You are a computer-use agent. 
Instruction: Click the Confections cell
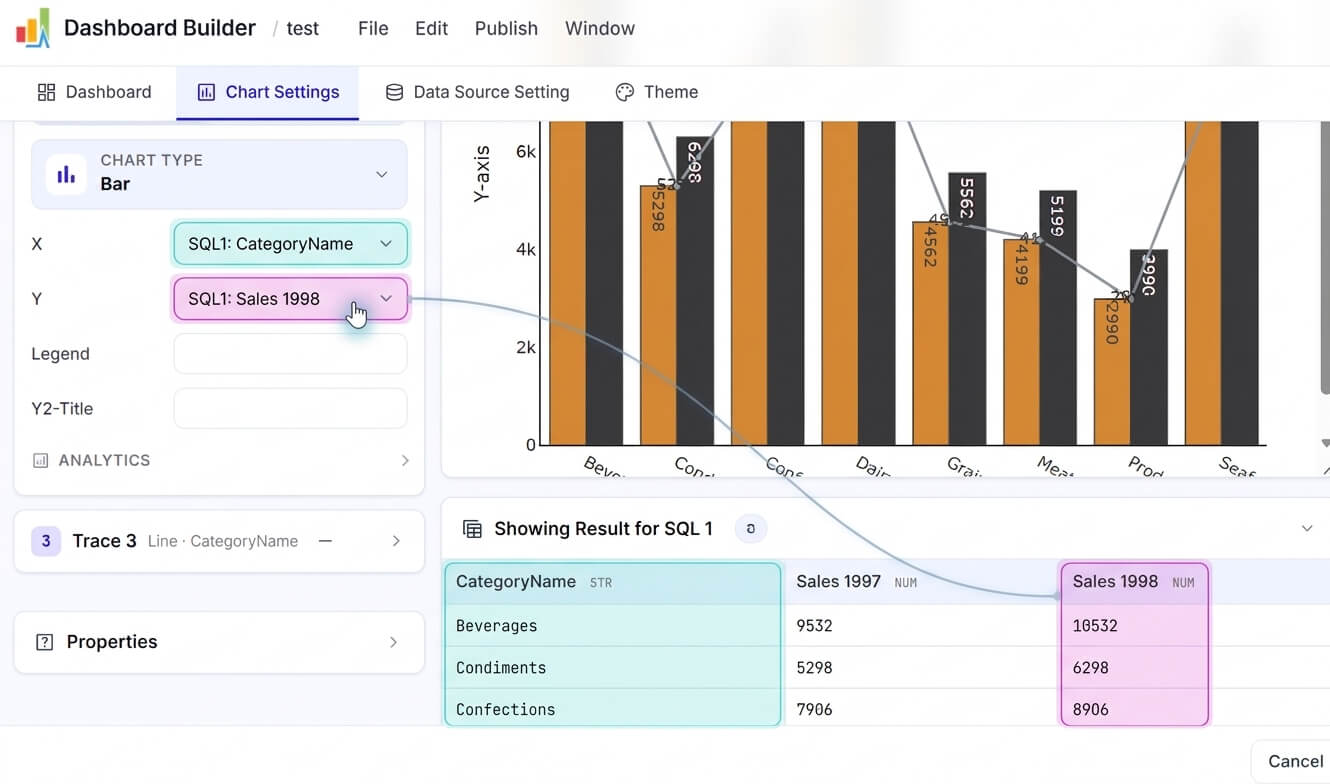(613, 709)
